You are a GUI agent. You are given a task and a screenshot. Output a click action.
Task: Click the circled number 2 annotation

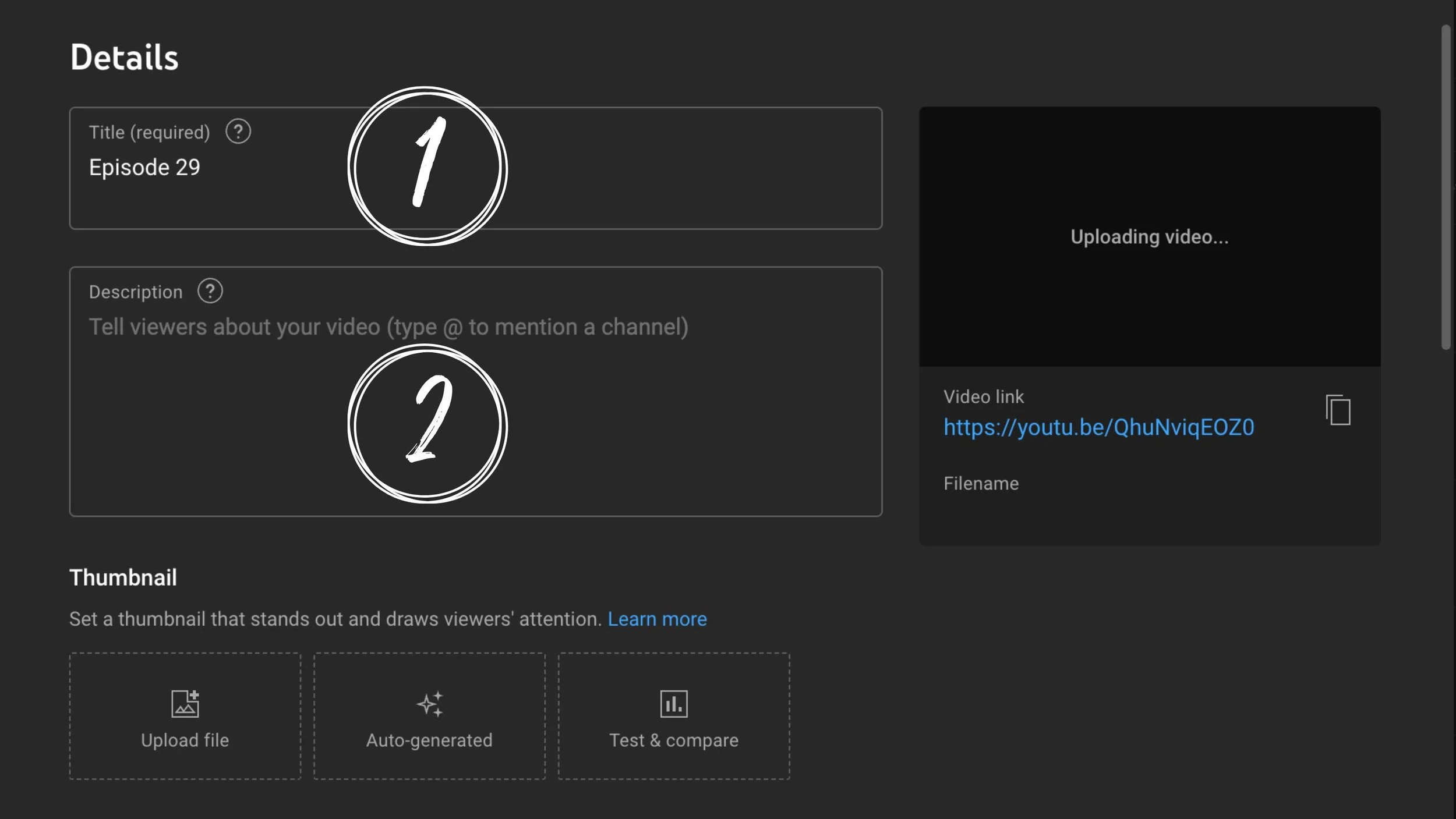(427, 424)
